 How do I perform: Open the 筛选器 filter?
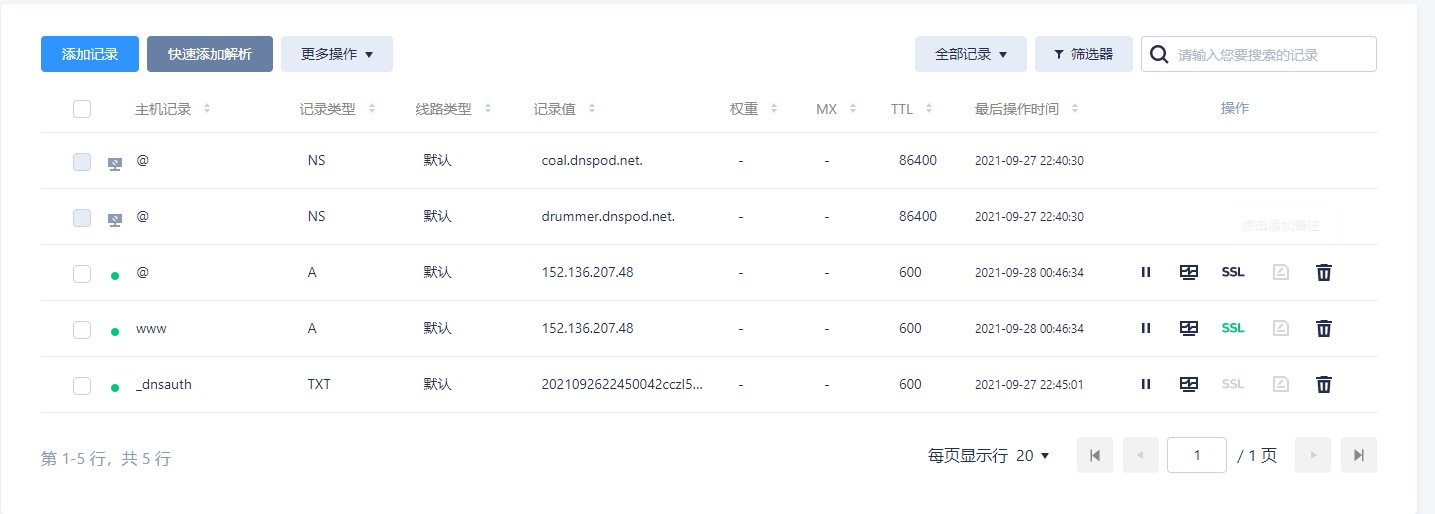pos(1084,54)
